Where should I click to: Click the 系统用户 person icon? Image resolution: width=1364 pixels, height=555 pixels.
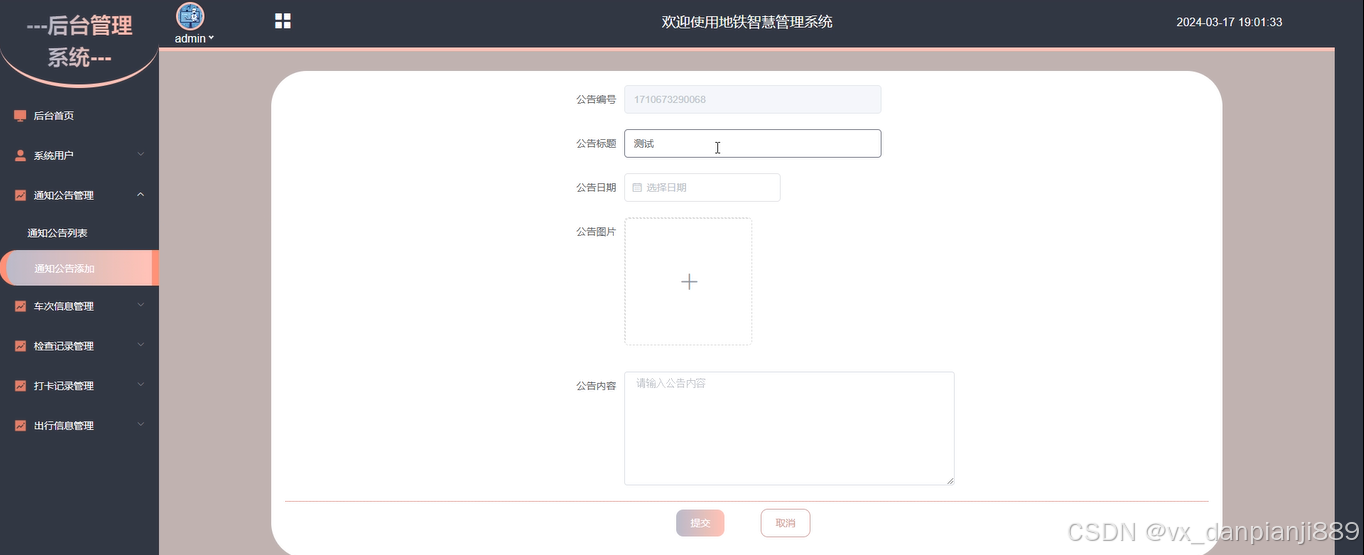click(20, 156)
